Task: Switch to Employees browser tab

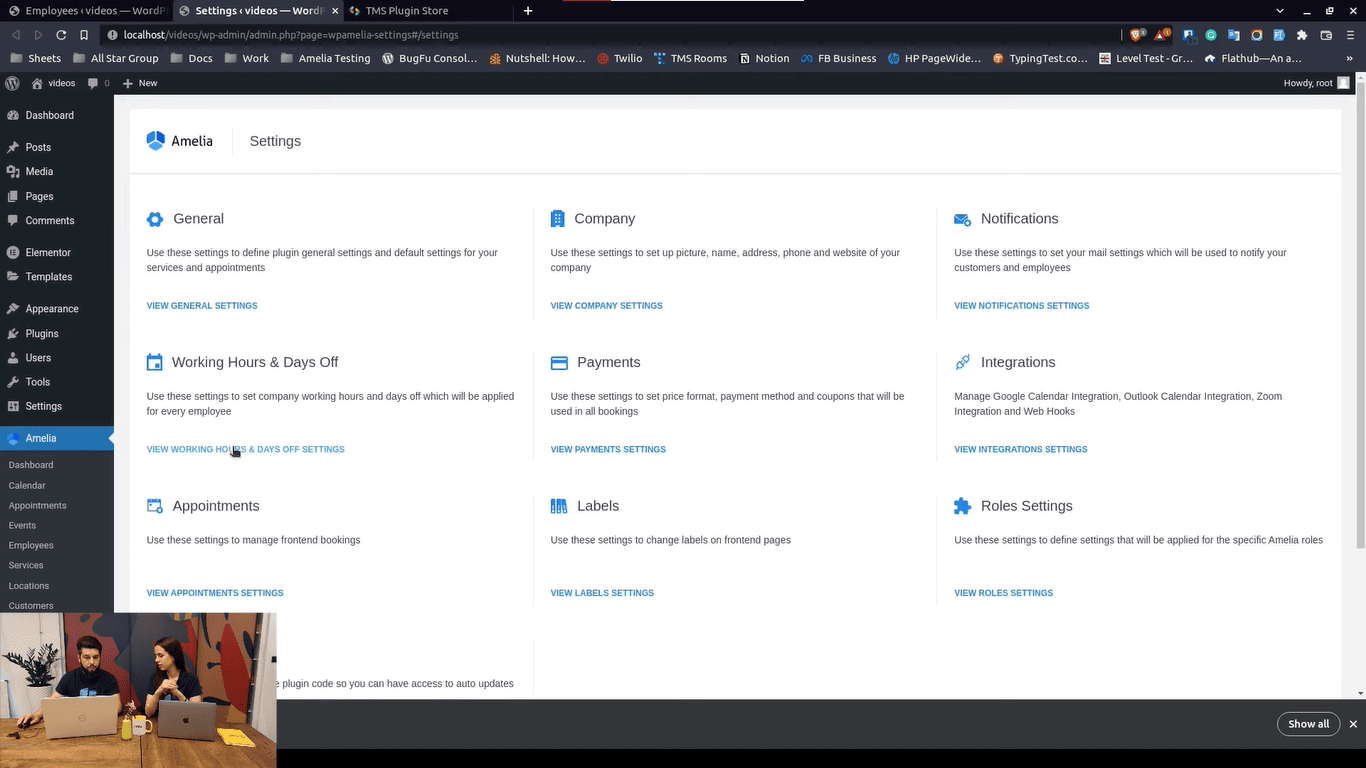Action: pyautogui.click(x=86, y=11)
